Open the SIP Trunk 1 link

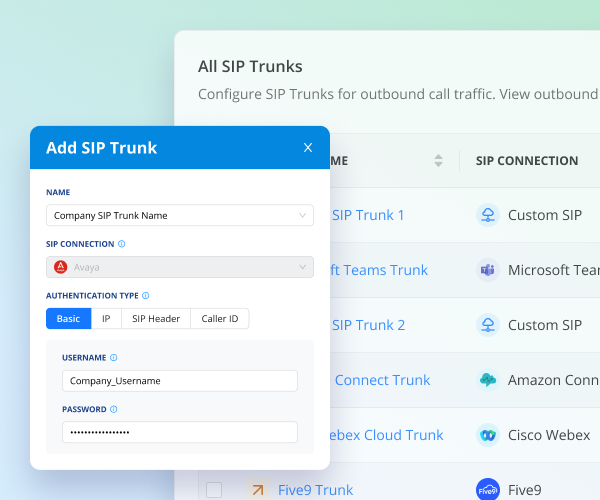tap(368, 215)
